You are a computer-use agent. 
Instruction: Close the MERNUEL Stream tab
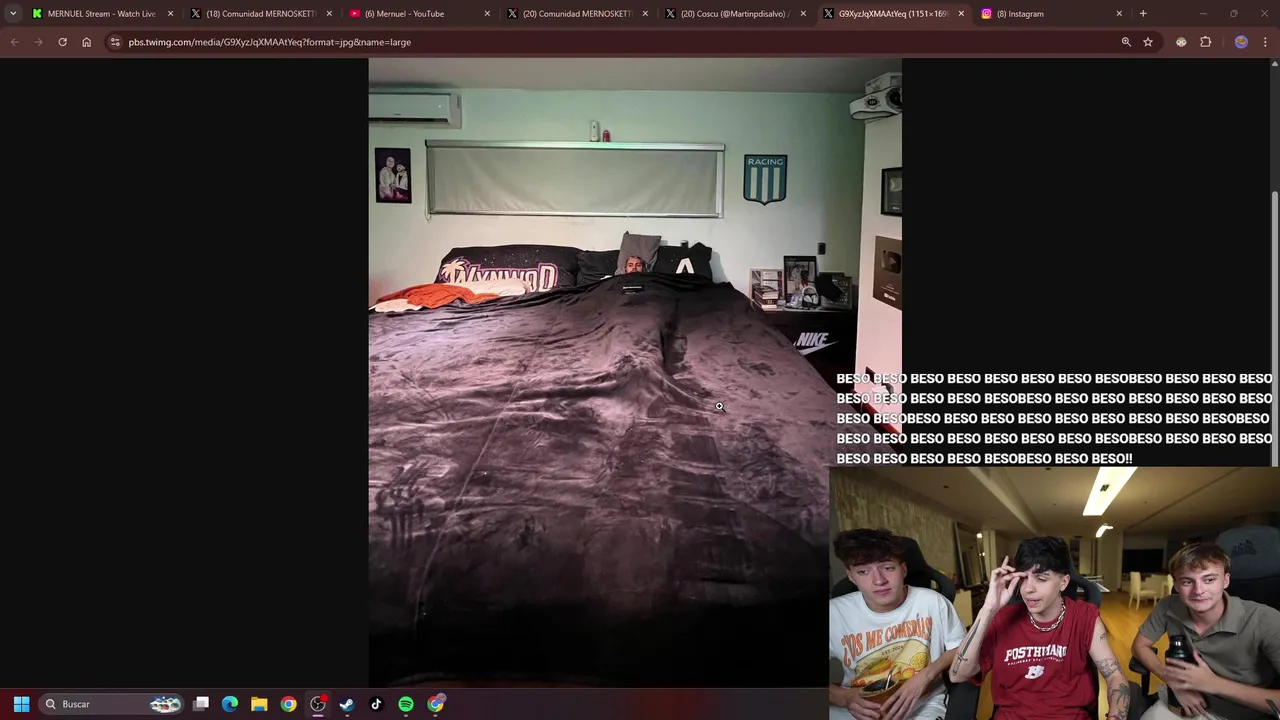coord(170,14)
